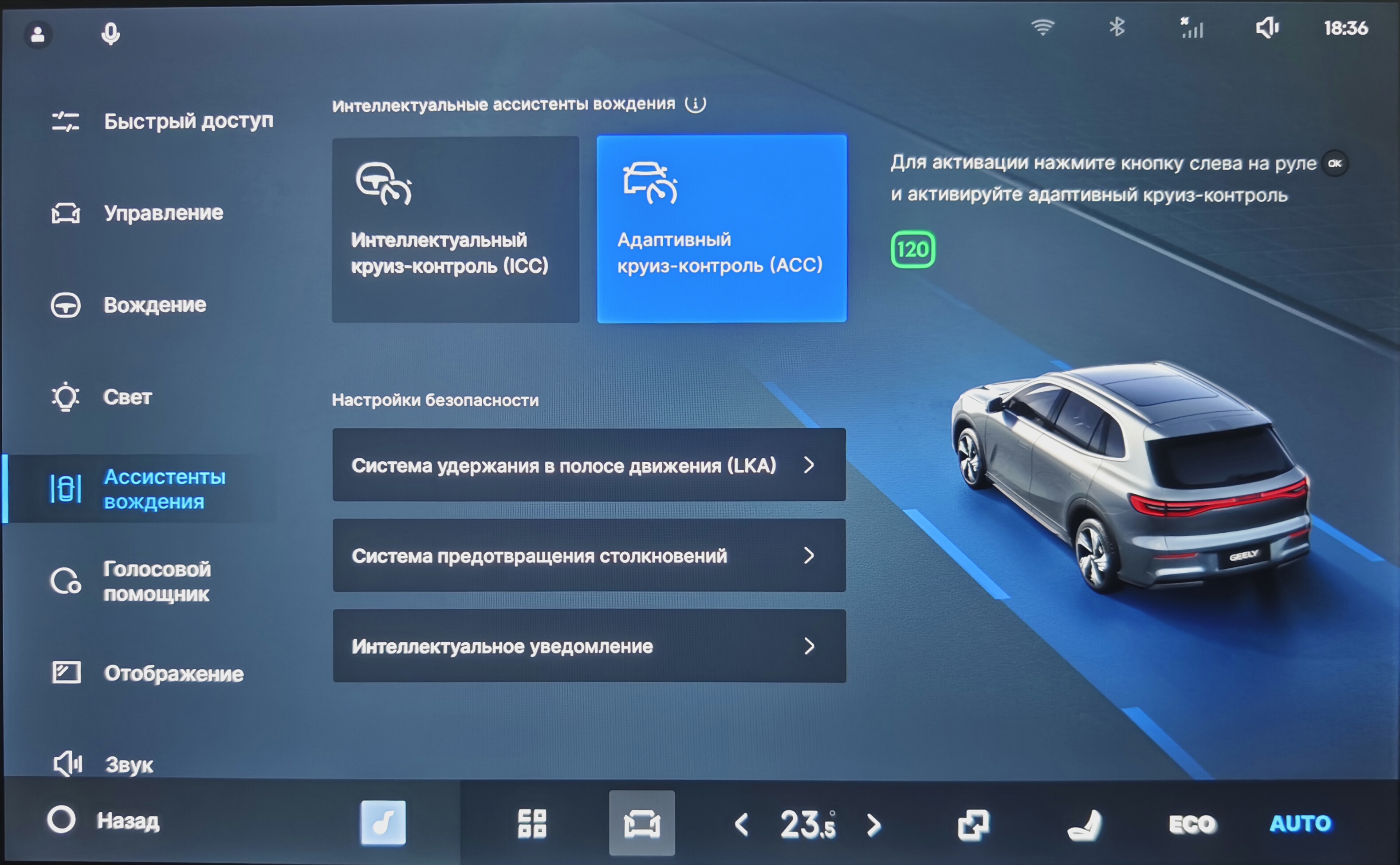Select Intelligent cruise control (ICC) mode
The height and width of the screenshot is (865, 1400).
(456, 229)
